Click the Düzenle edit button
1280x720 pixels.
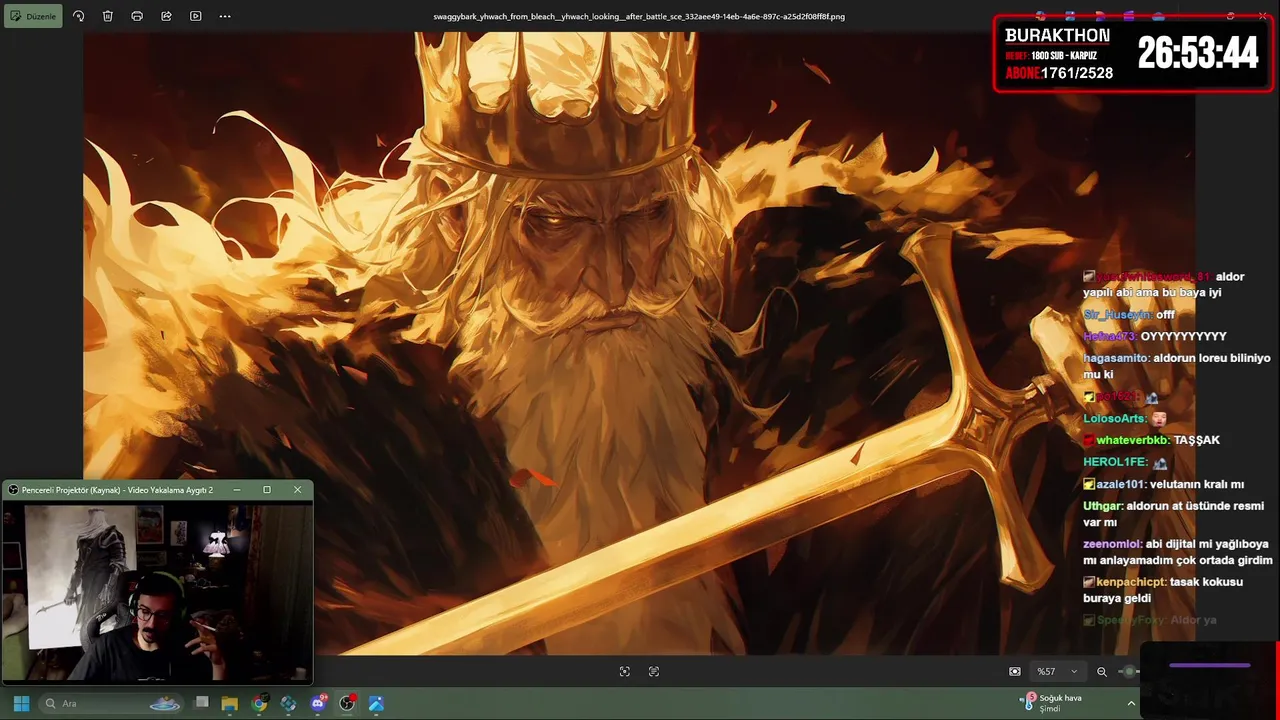coord(33,16)
